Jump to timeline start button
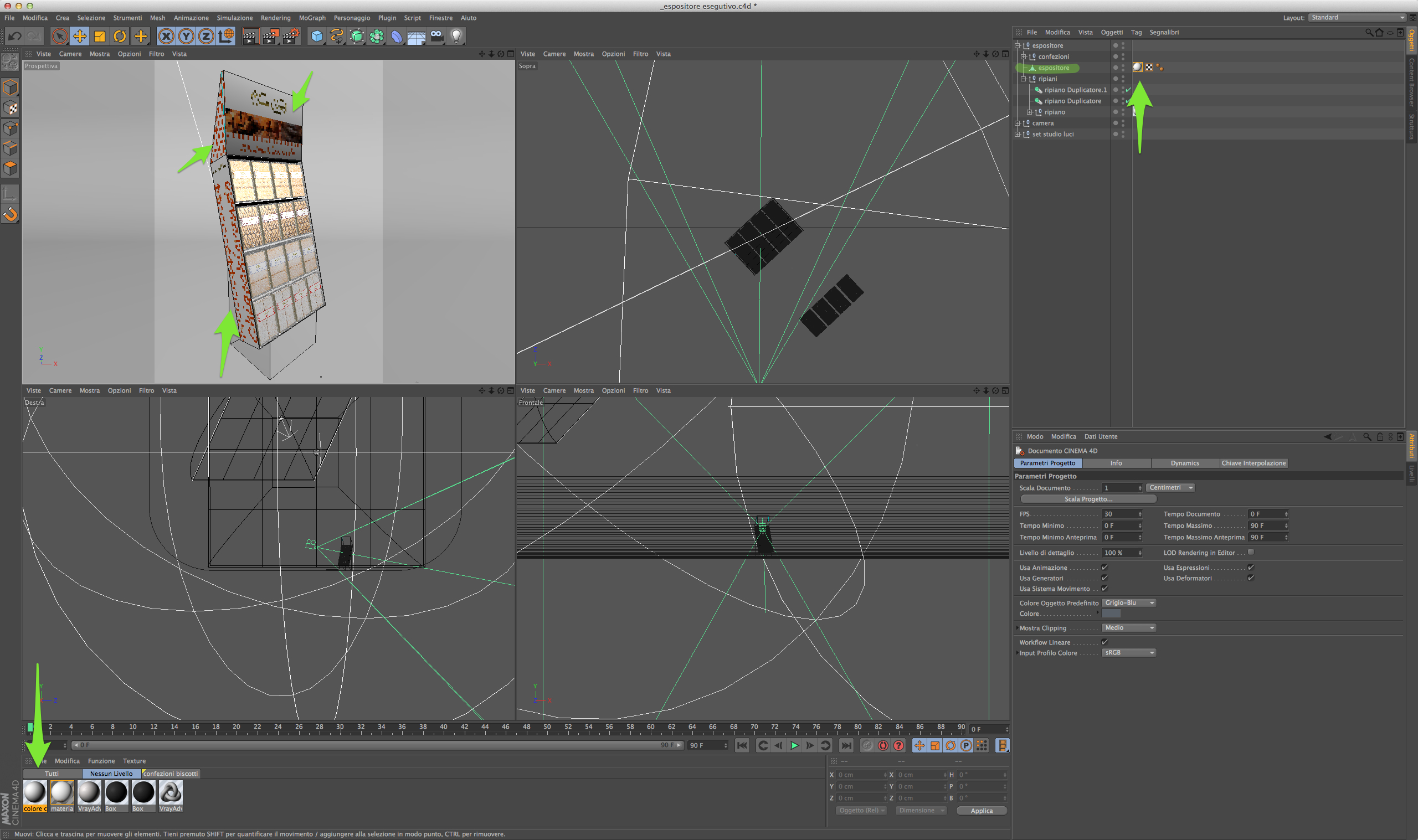This screenshot has width=1418, height=840. click(x=742, y=745)
